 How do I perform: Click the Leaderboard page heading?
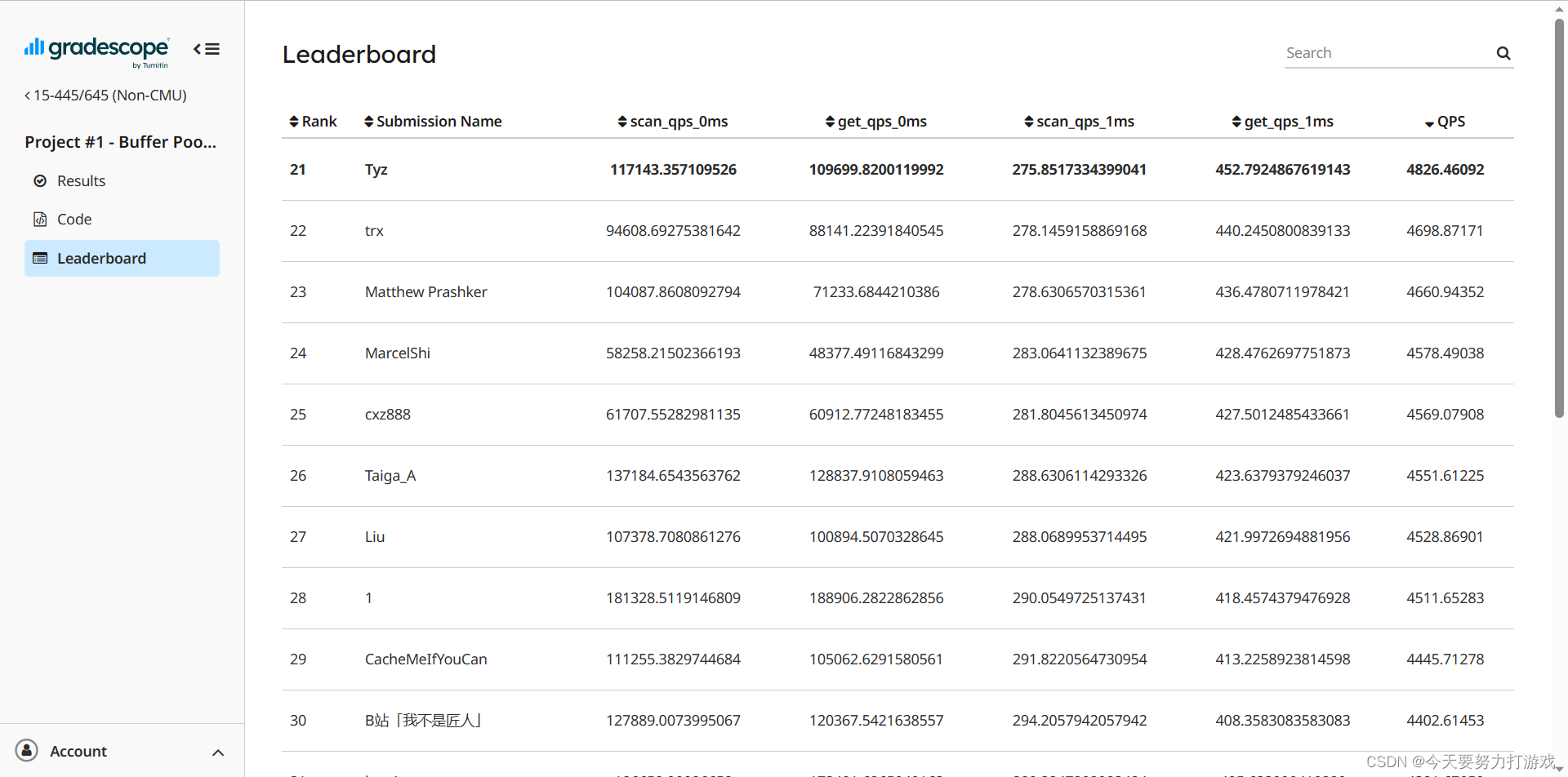pos(359,55)
